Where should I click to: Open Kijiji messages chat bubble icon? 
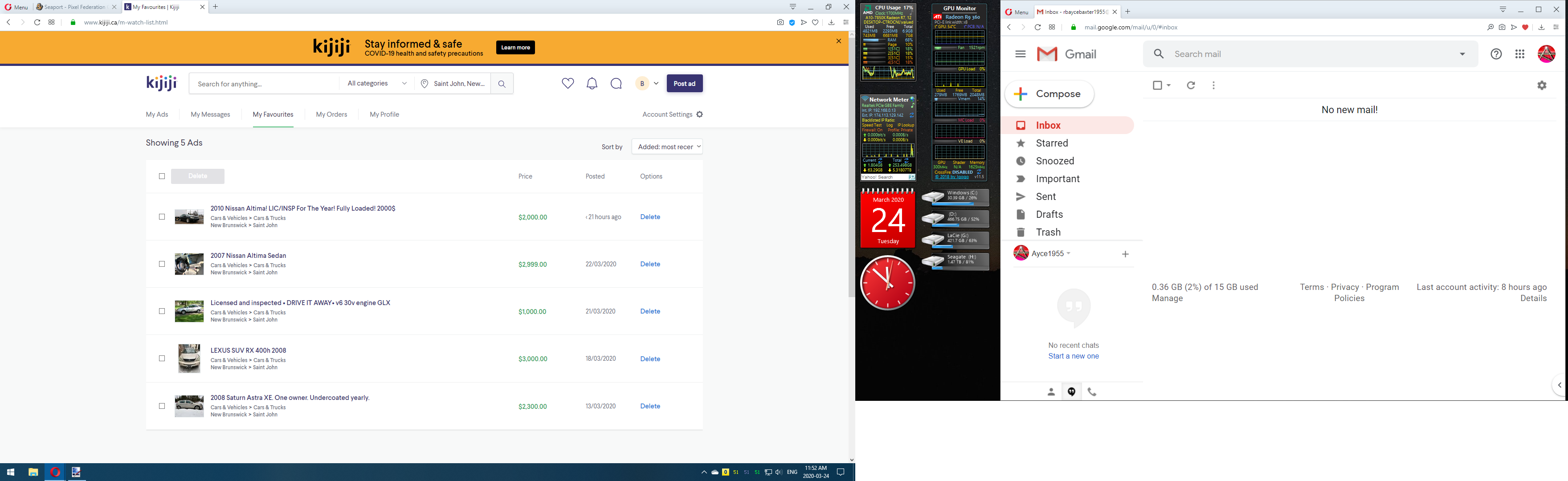click(616, 83)
